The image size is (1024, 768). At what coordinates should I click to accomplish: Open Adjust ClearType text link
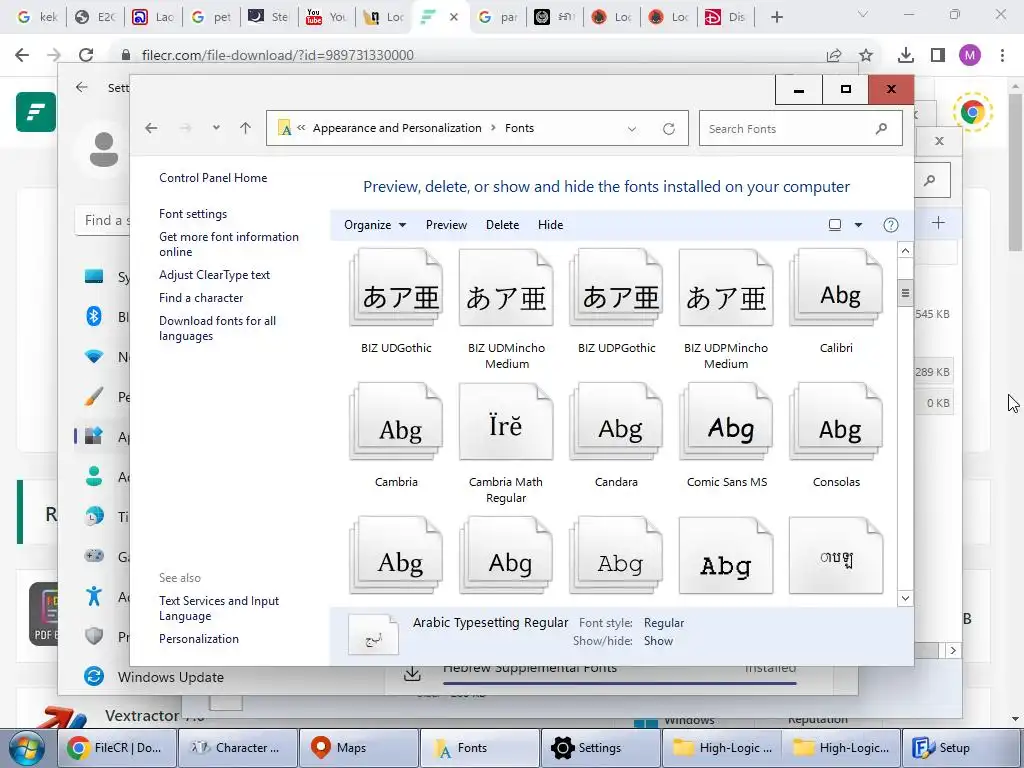pos(214,275)
